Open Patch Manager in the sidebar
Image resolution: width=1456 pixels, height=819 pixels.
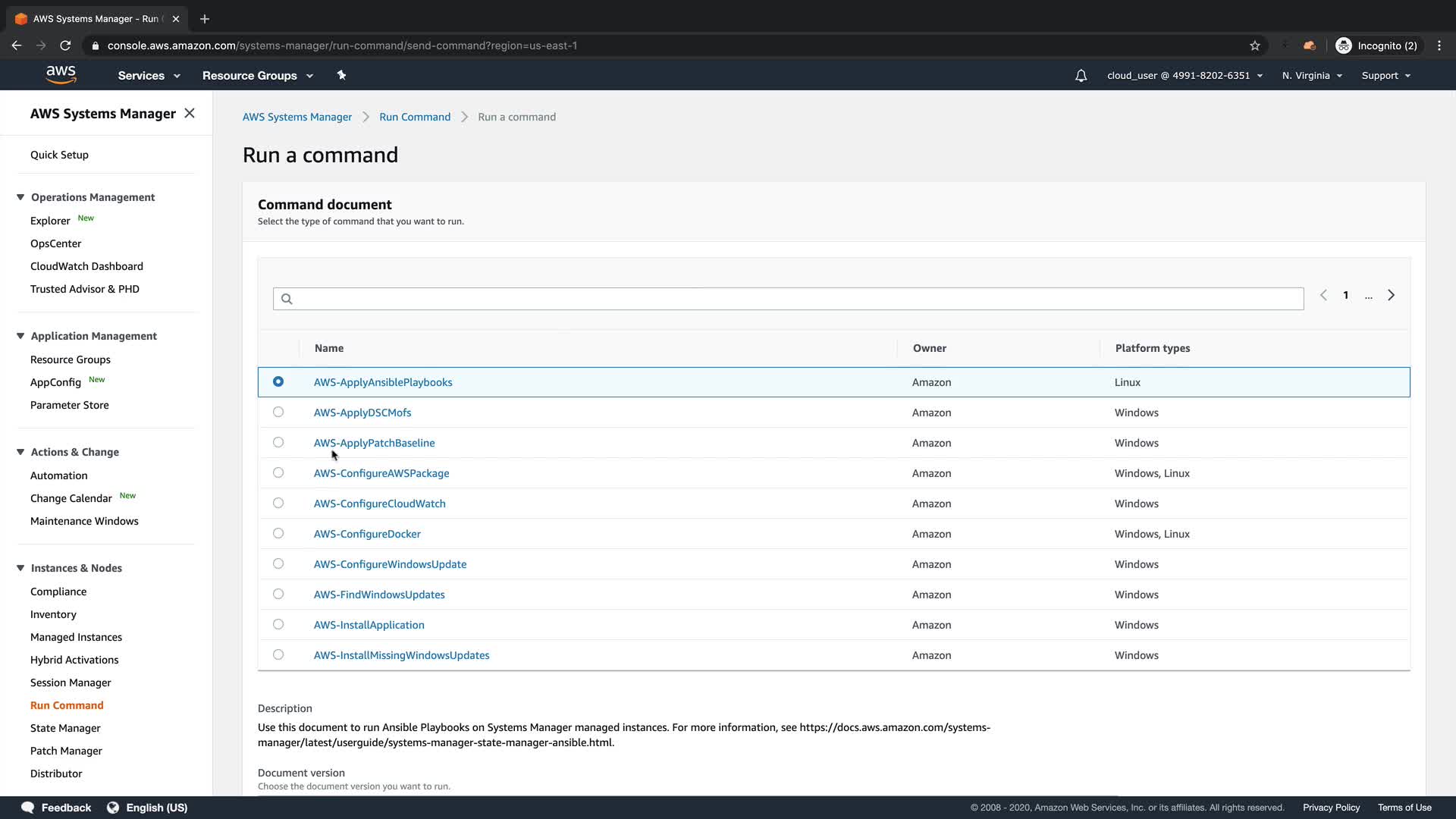click(x=66, y=751)
